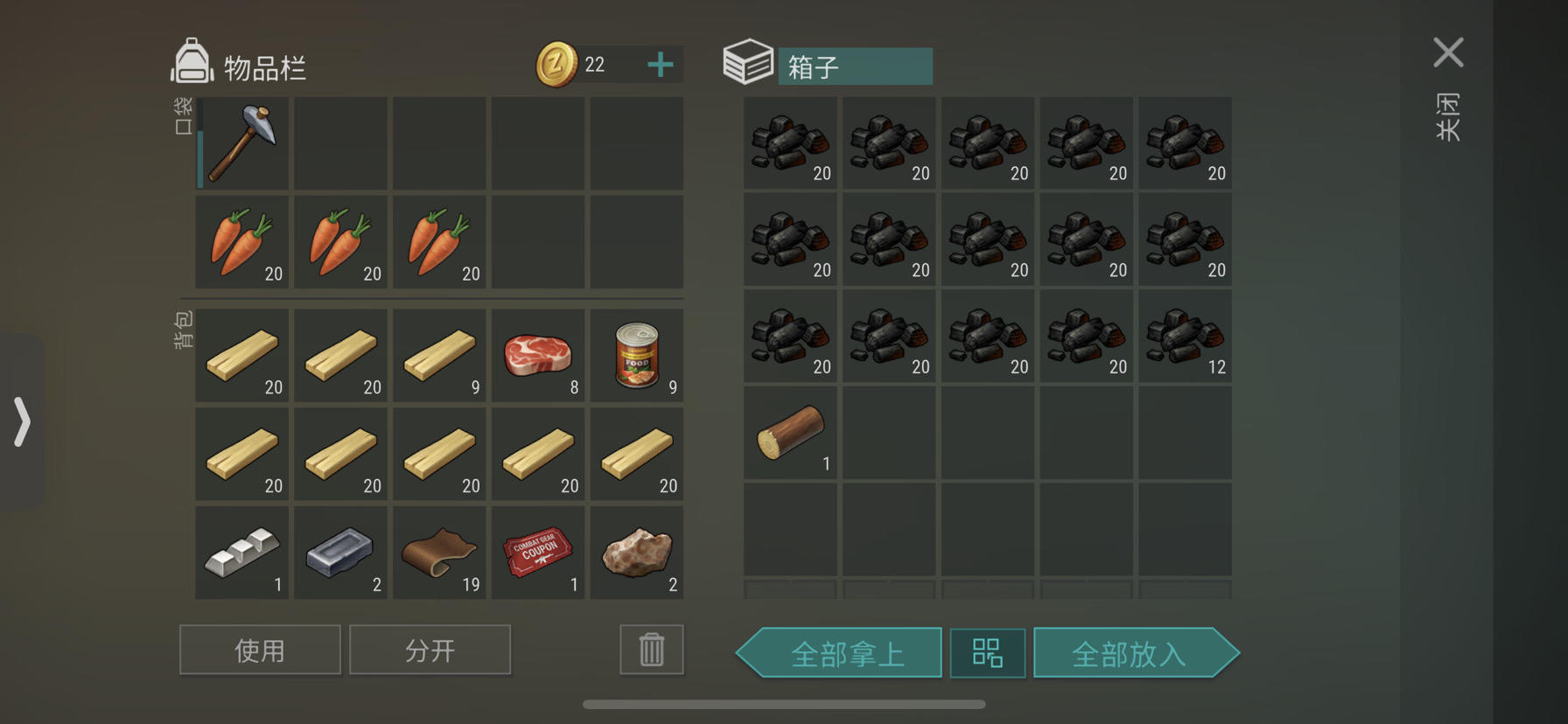
Task: Select the single log in the box
Action: coord(790,433)
